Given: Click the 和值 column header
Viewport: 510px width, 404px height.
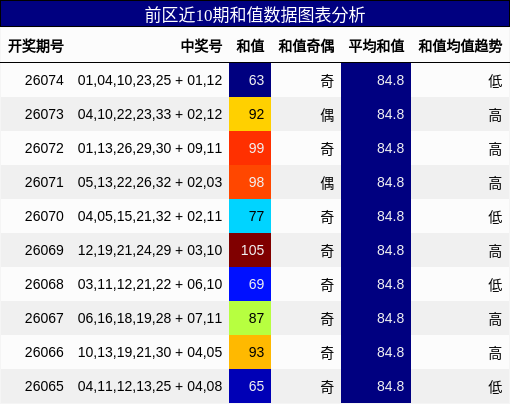Looking at the screenshot, I should click(x=250, y=46).
